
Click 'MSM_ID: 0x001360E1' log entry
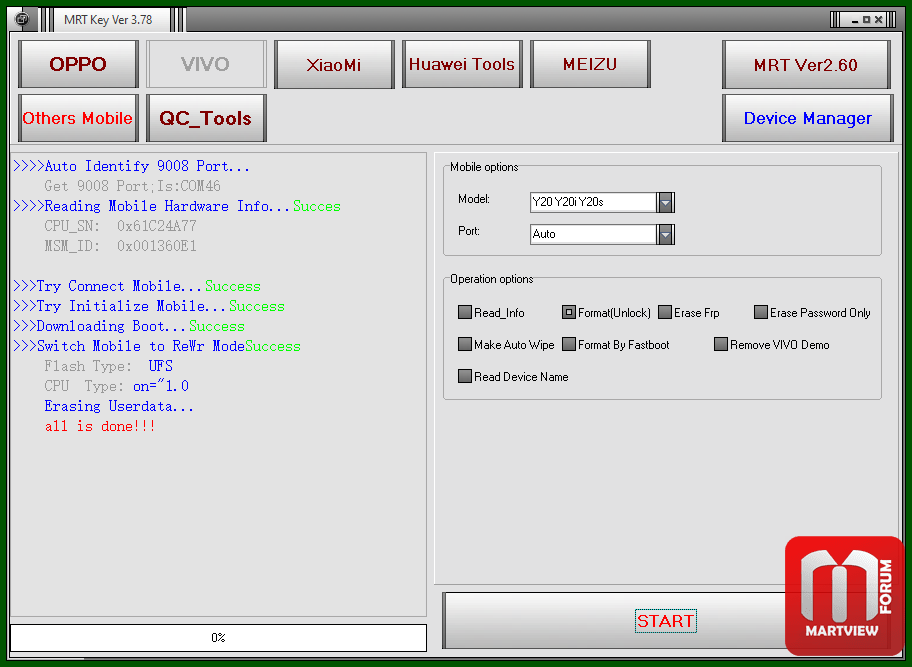[x=120, y=246]
